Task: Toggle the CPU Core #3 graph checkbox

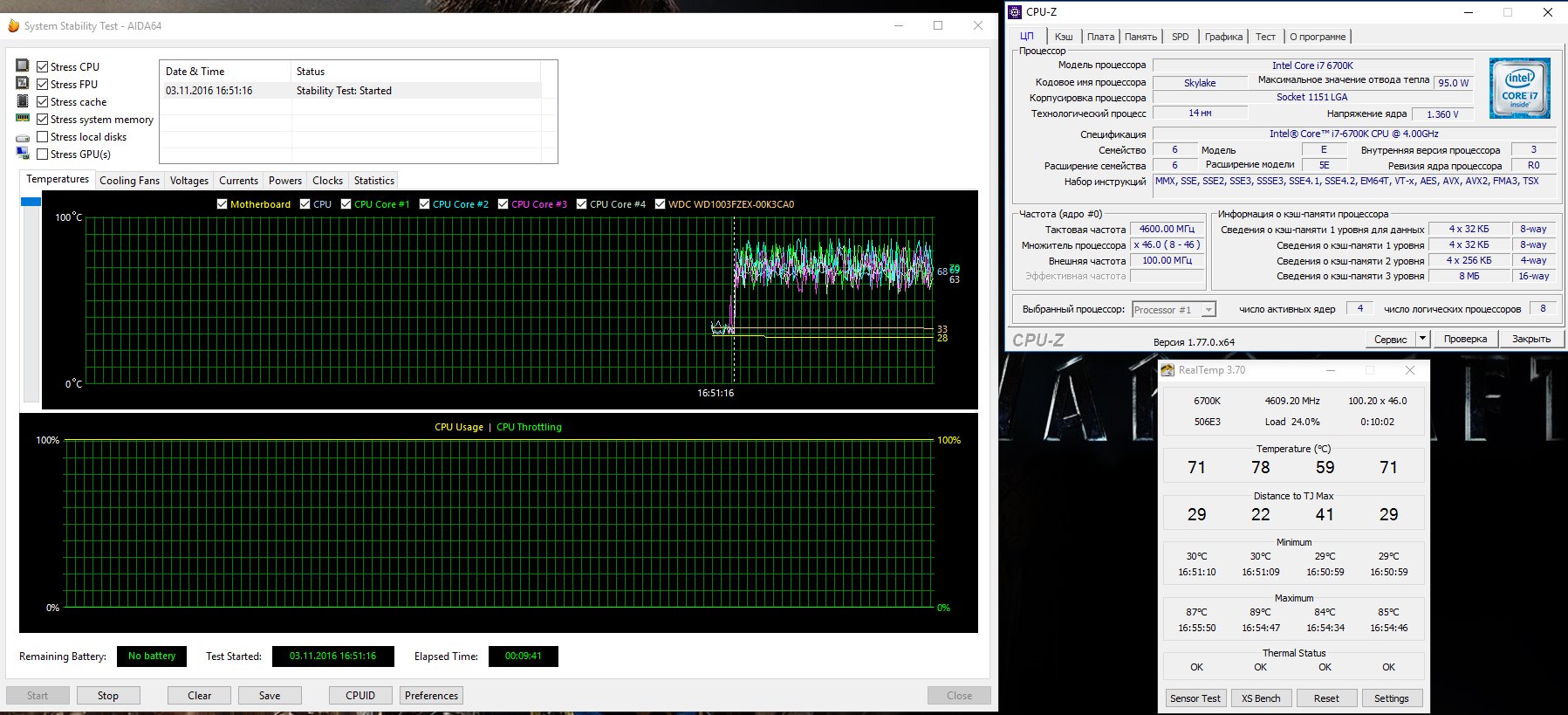Action: pos(503,204)
